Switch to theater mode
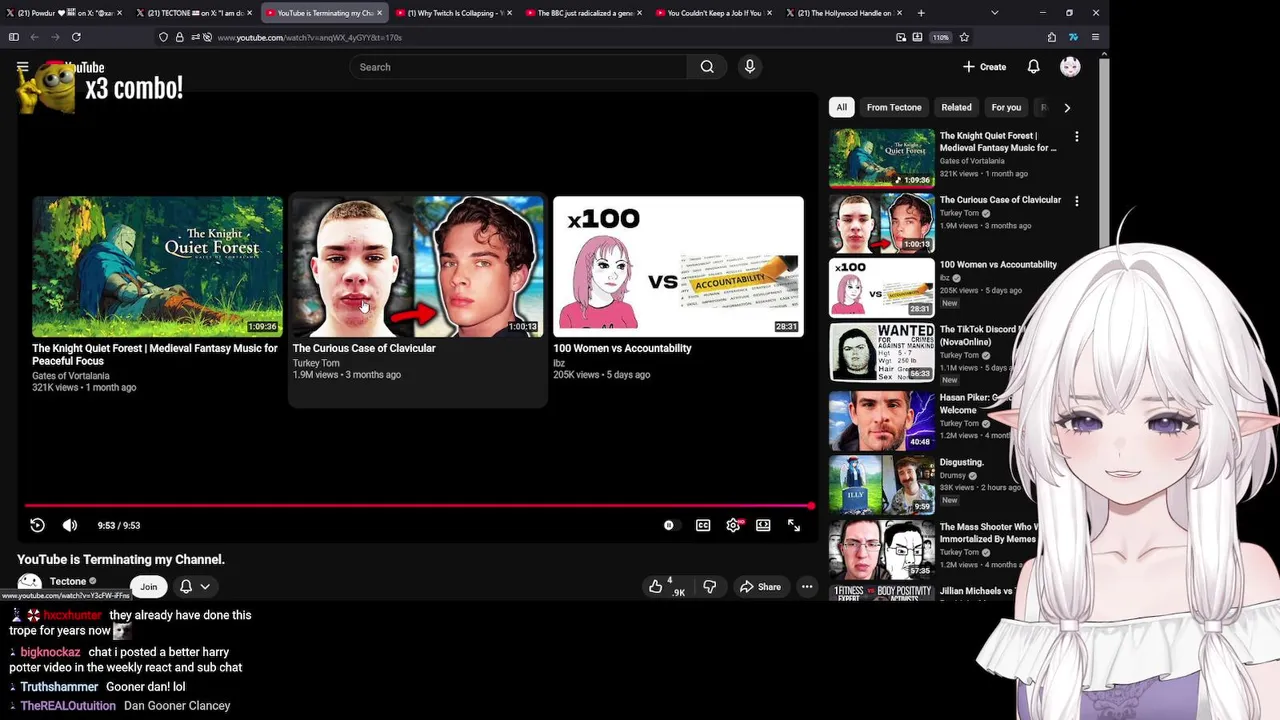Viewport: 1280px width, 720px height. pos(763,525)
